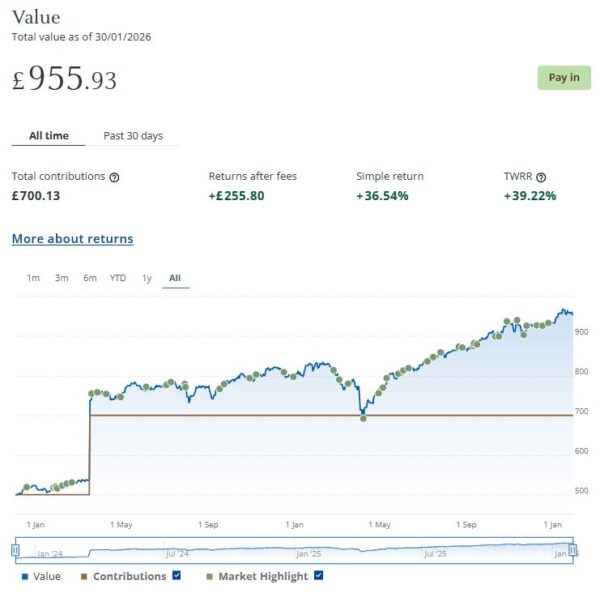The height and width of the screenshot is (593, 600).
Task: Toggle the Contributions checkbox
Action: coord(177,576)
